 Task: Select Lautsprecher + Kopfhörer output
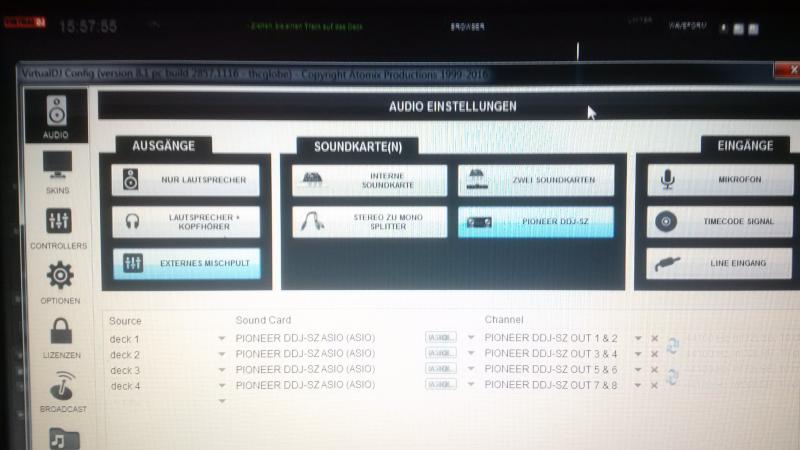click(x=186, y=221)
